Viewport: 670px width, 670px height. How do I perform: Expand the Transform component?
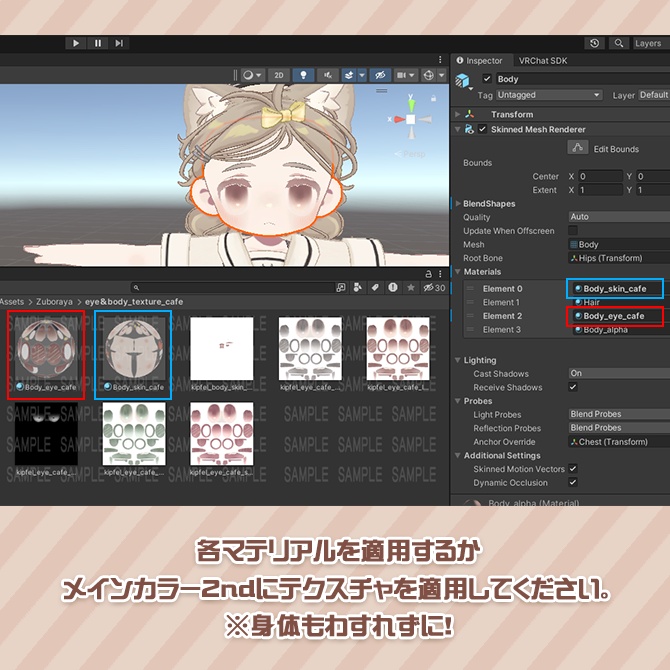point(458,115)
